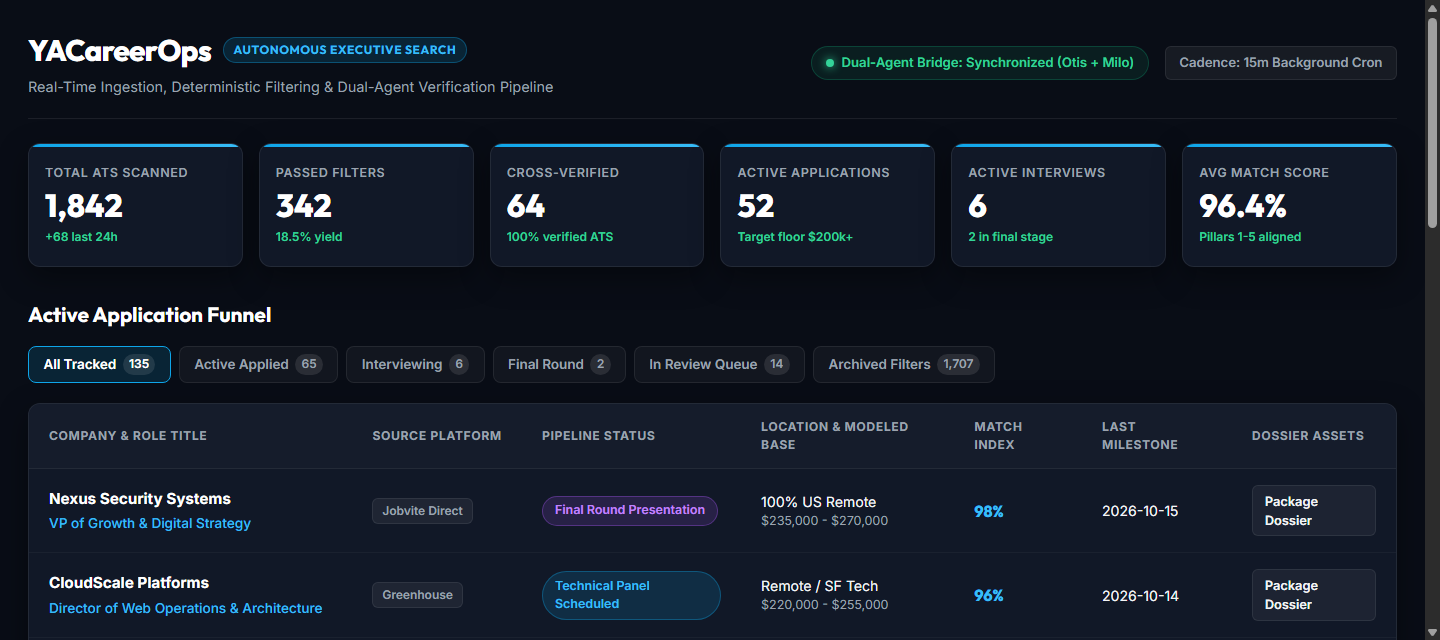Screen dimensions: 1440x640
Task: Show the Final Round tab
Action: pyautogui.click(x=559, y=364)
